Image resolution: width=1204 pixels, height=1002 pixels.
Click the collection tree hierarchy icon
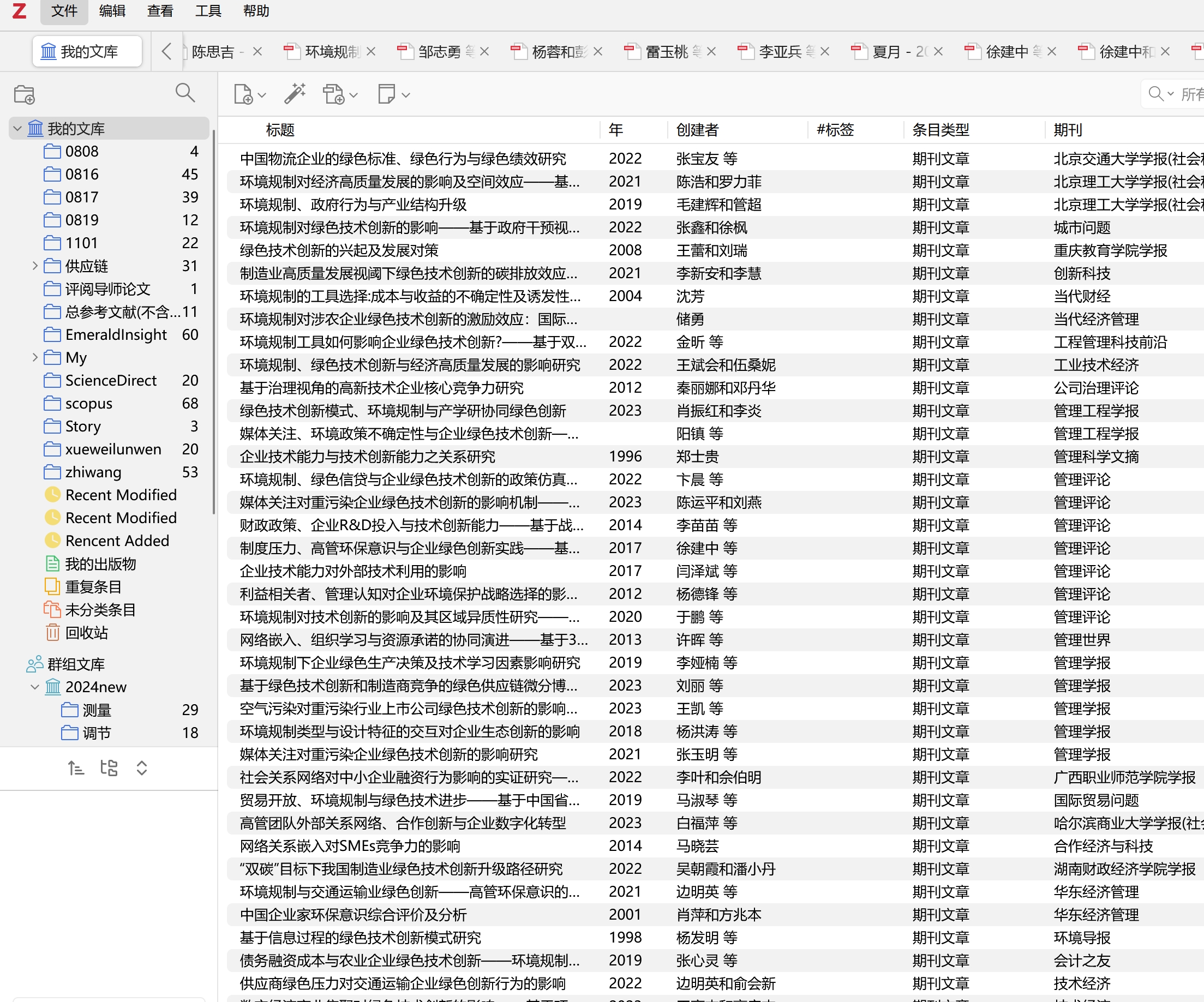(x=109, y=767)
